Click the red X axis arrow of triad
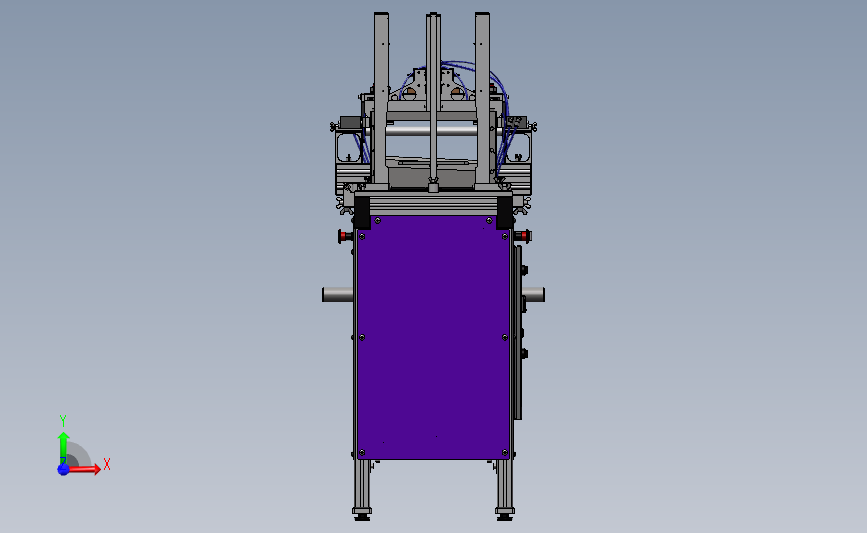867x533 pixels. (x=85, y=469)
